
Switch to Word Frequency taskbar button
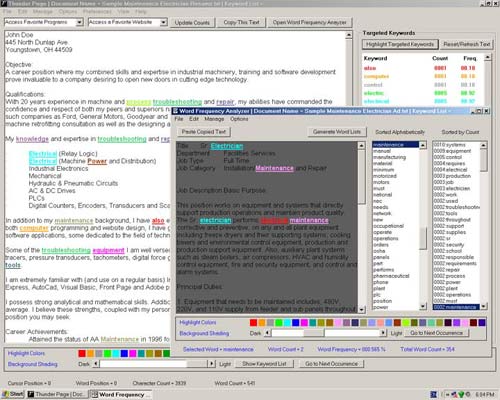click(x=121, y=394)
